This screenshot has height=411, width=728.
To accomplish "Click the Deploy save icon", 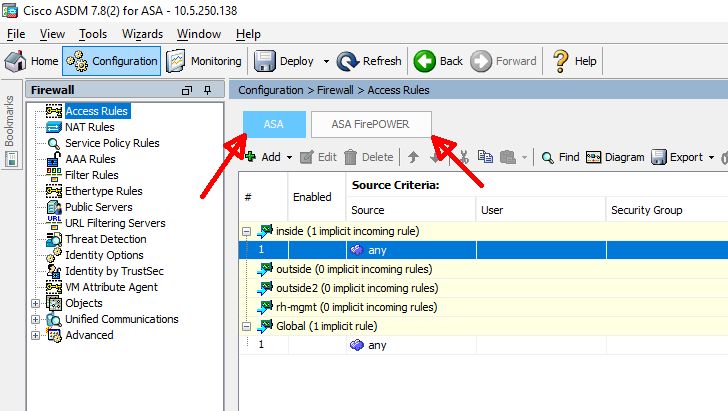I will [x=265, y=61].
